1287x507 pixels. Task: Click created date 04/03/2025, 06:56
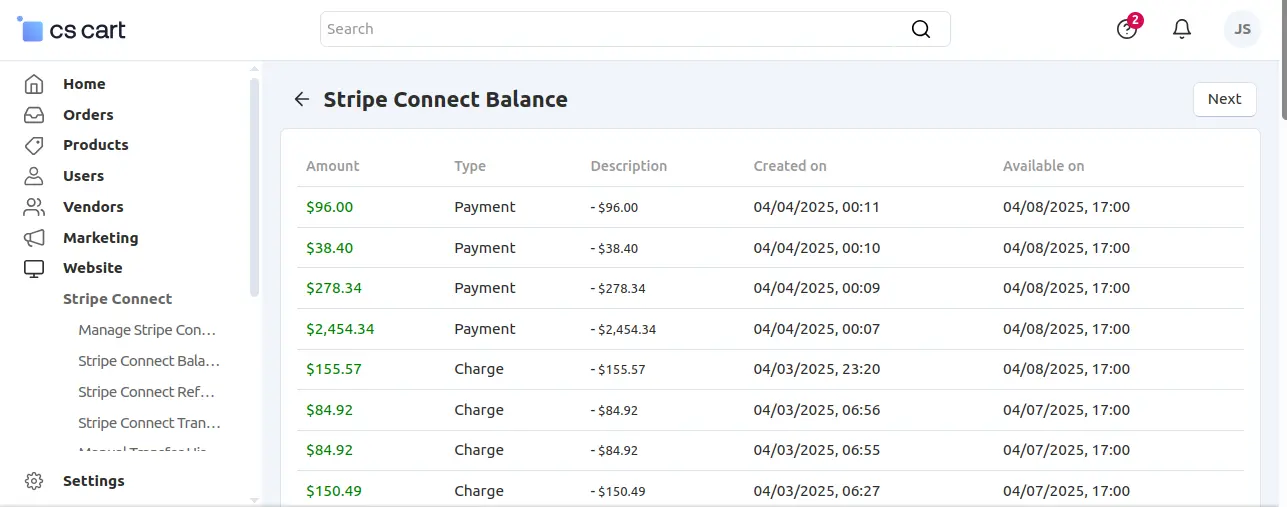click(817, 410)
